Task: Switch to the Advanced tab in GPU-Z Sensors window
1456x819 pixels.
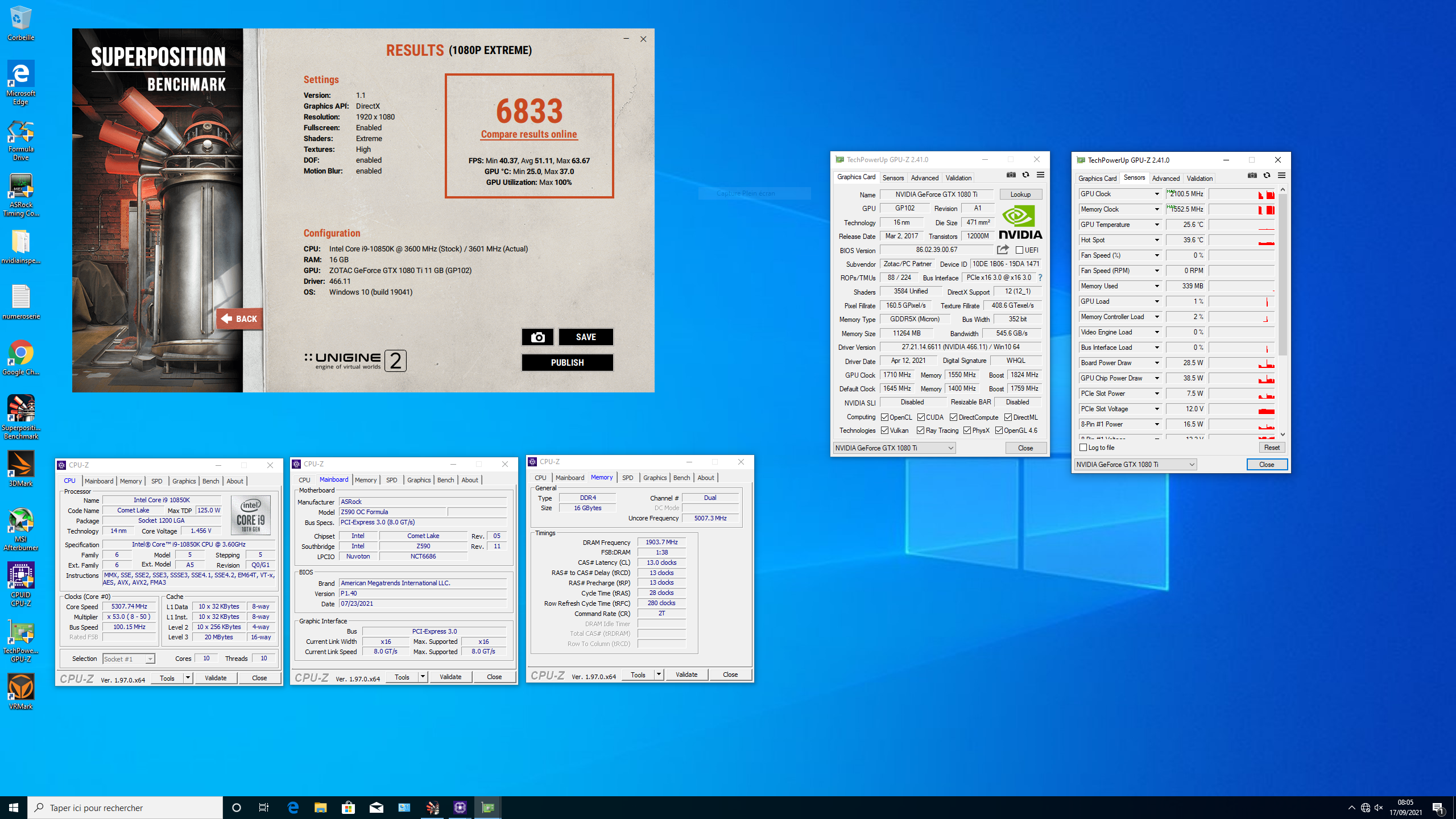Action: (1165, 179)
